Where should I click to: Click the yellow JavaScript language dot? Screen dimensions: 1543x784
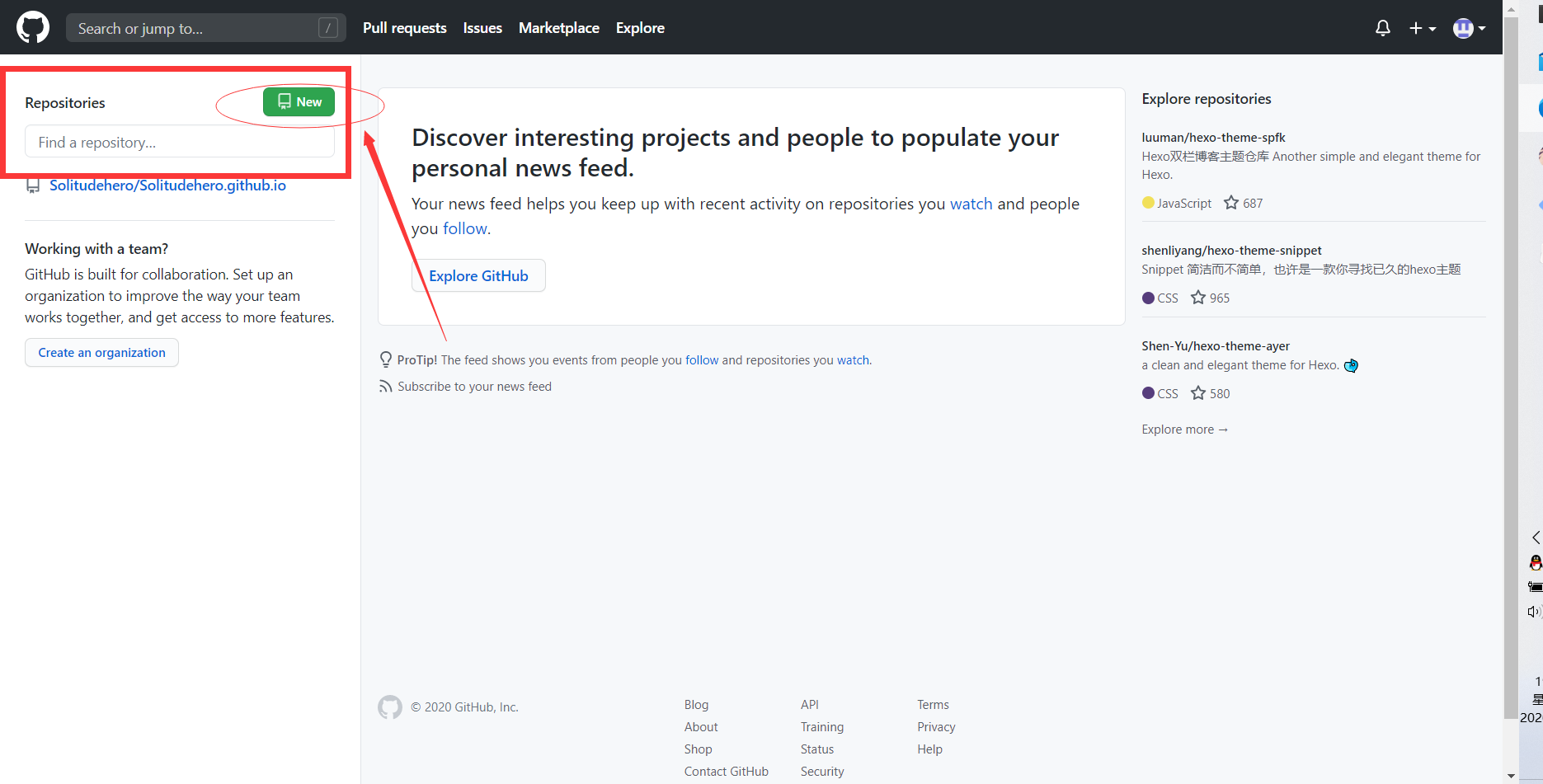click(x=1148, y=203)
